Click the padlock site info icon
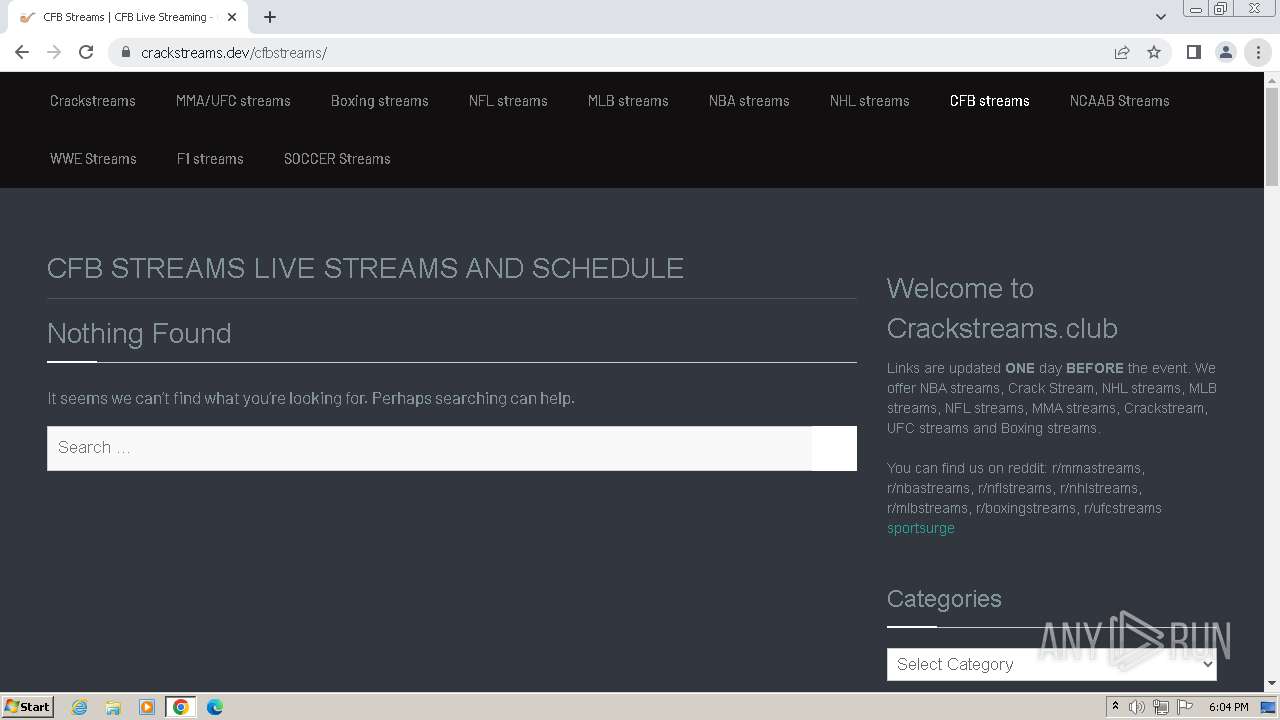Image resolution: width=1280 pixels, height=720 pixels. click(126, 52)
